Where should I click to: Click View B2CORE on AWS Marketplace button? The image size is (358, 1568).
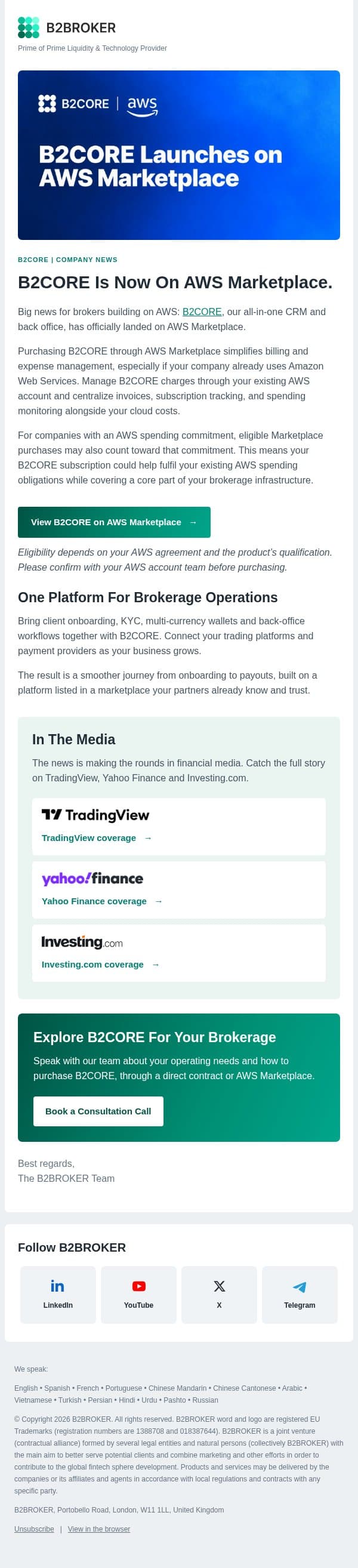[x=114, y=522]
